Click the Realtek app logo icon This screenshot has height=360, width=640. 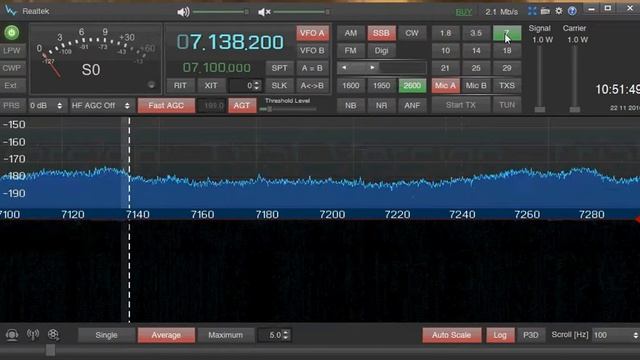11,11
